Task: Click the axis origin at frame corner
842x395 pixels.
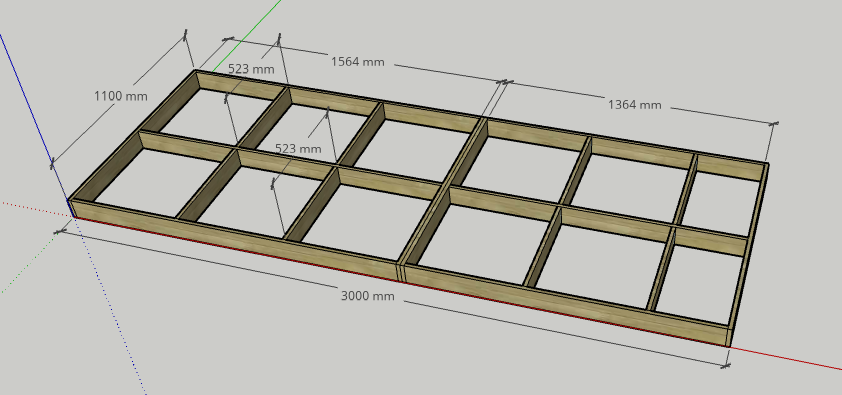Action: click(71, 209)
